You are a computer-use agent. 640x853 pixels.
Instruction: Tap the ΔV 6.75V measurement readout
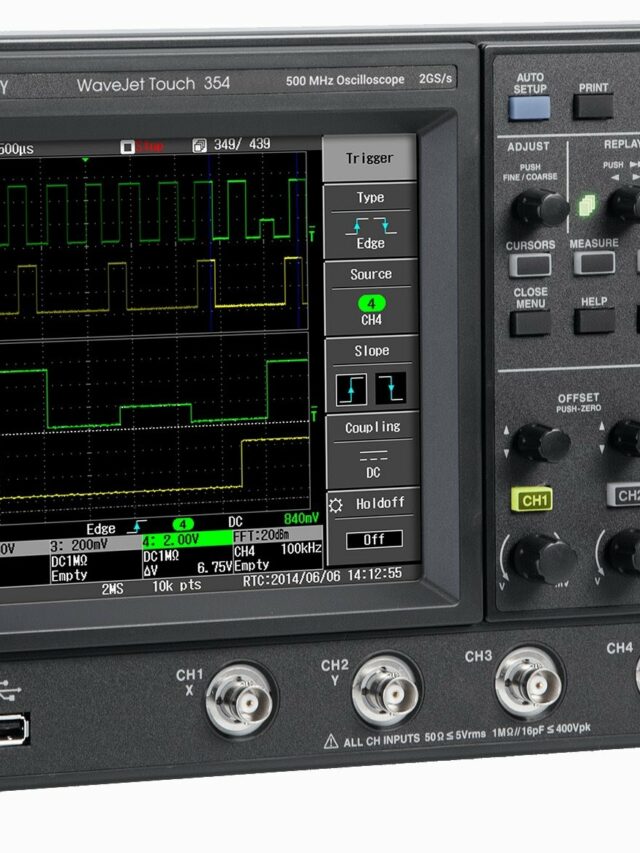coord(187,569)
